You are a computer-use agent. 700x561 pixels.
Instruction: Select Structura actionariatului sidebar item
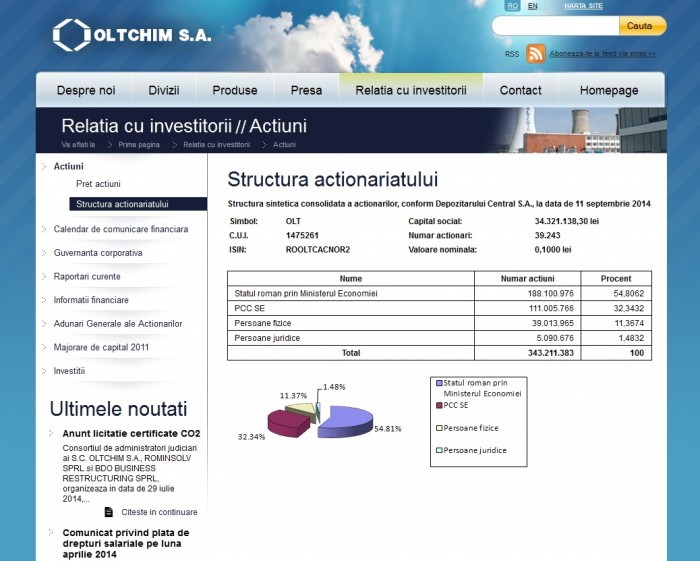tap(138, 204)
